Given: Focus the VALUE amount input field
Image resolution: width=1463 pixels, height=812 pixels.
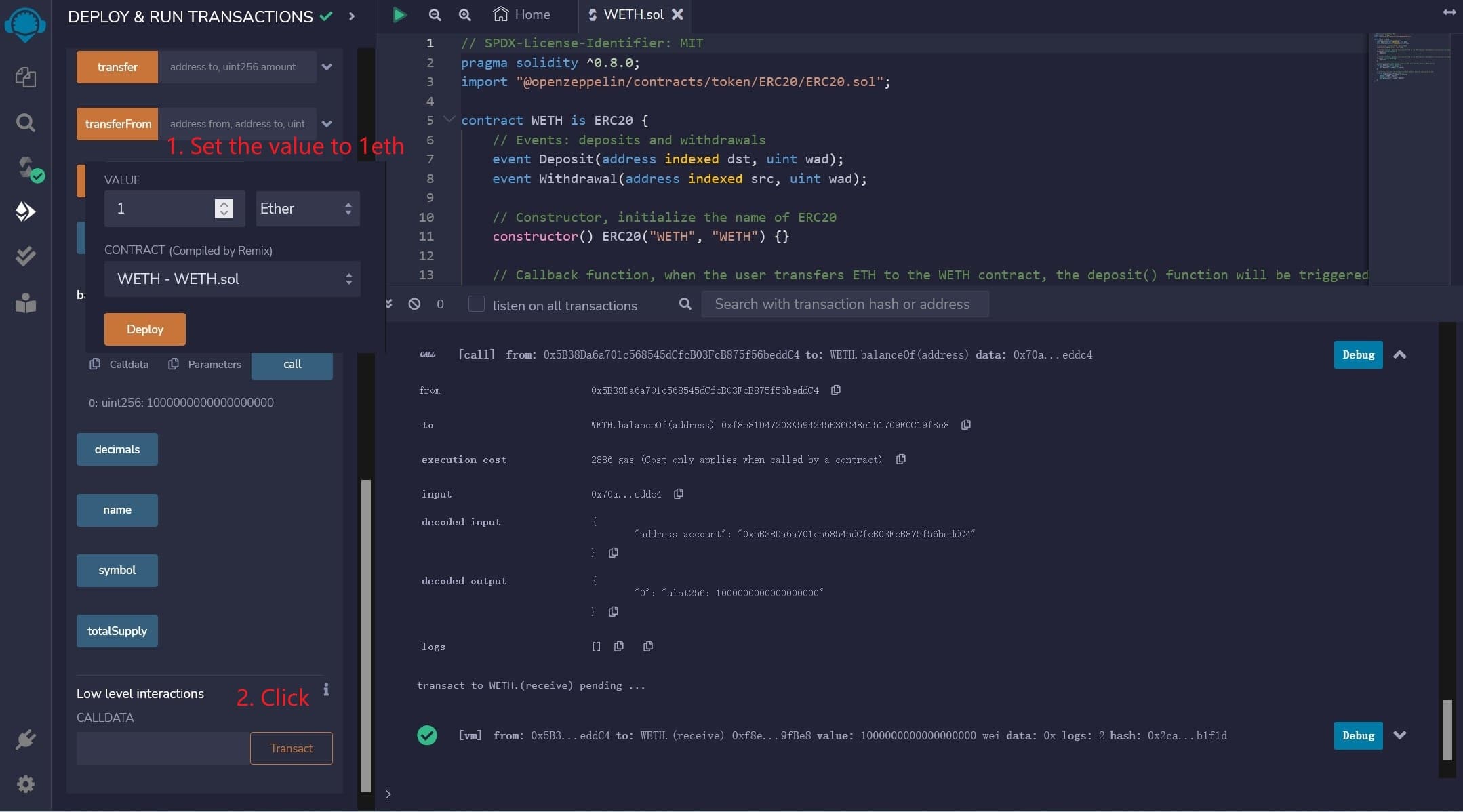Looking at the screenshot, I should click(x=160, y=209).
